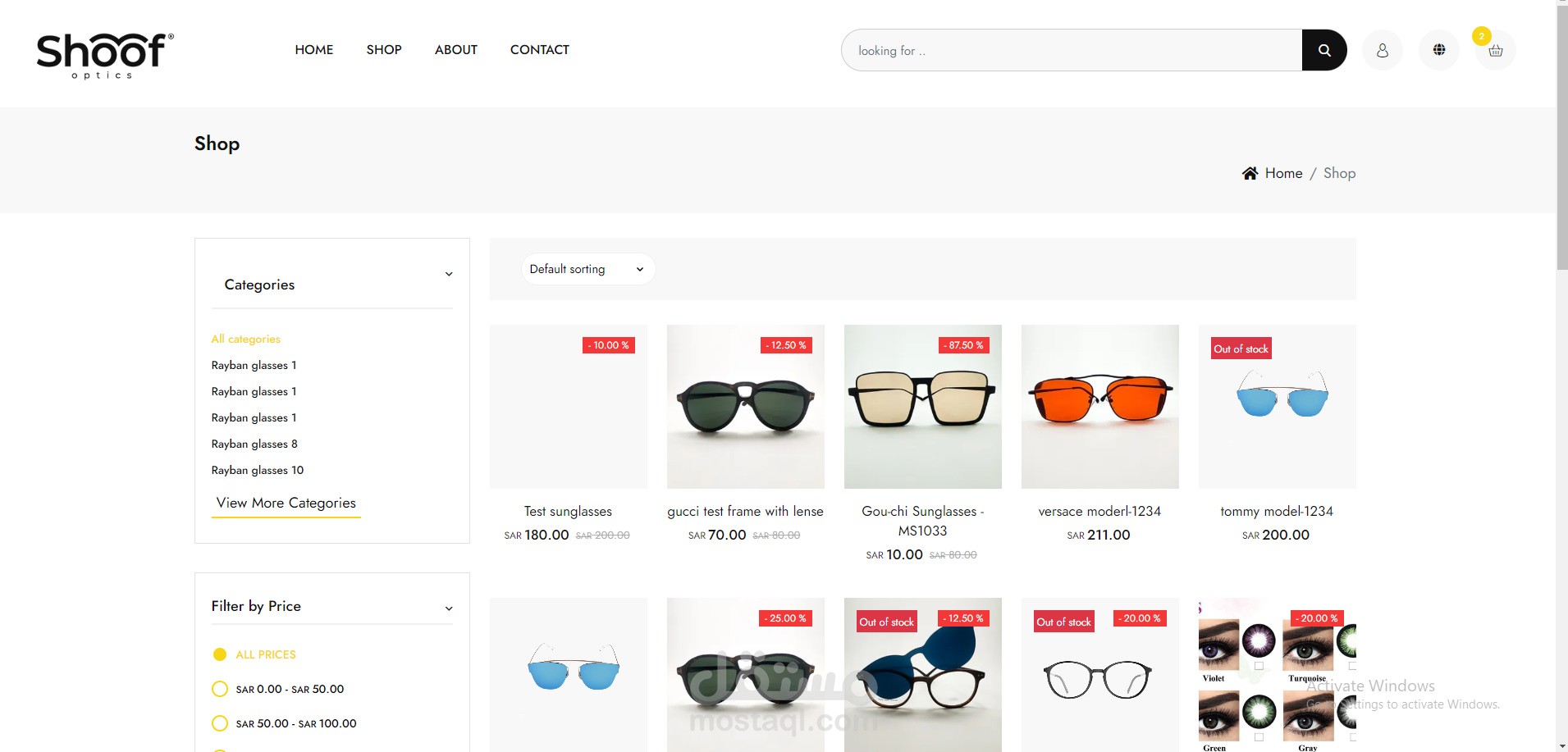Click the SAR 70.00 price
1568x752 pixels.
(x=717, y=535)
